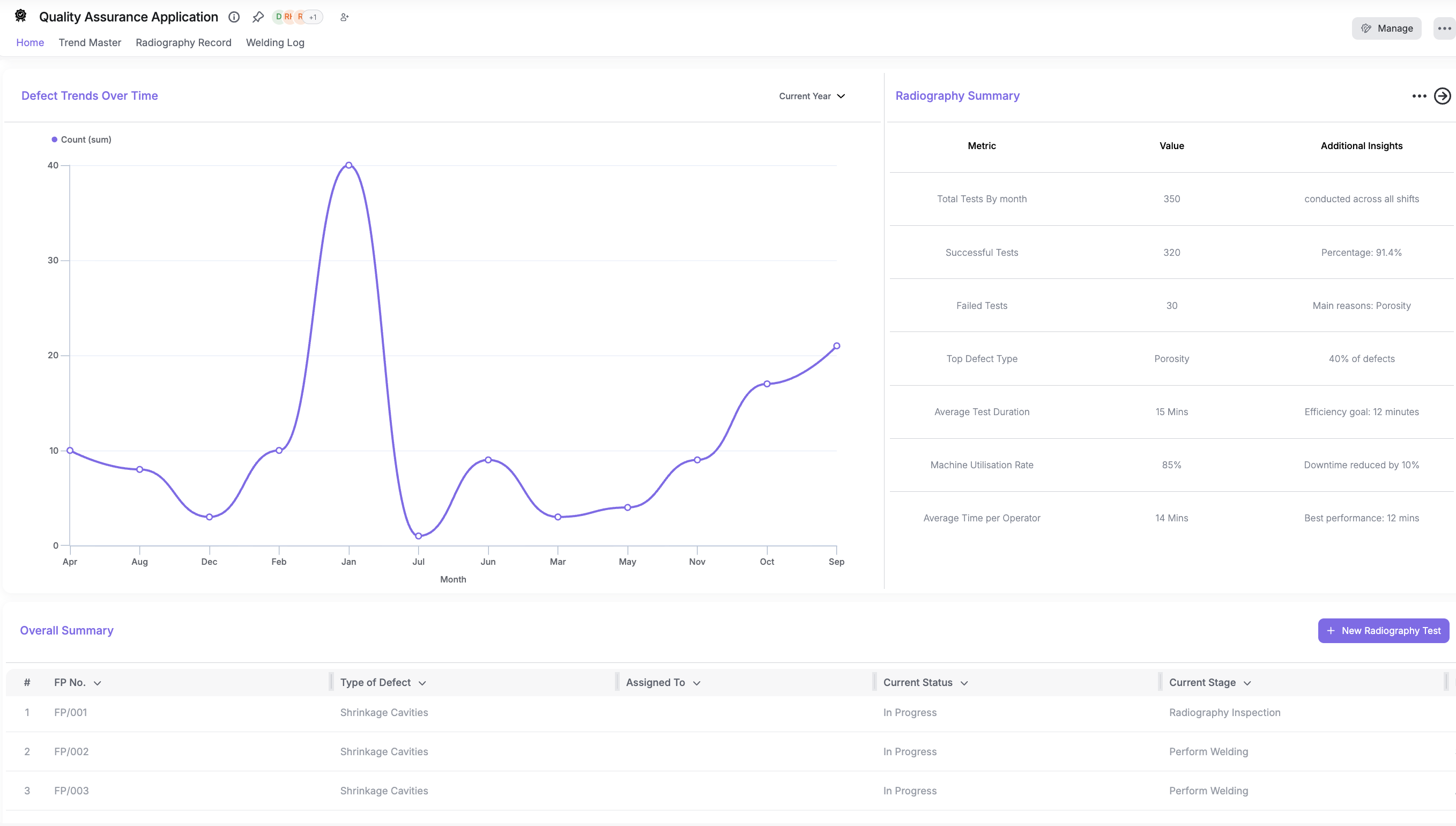Image resolution: width=1456 pixels, height=826 pixels.
Task: Click the Jan peak data point
Action: [x=348, y=166]
